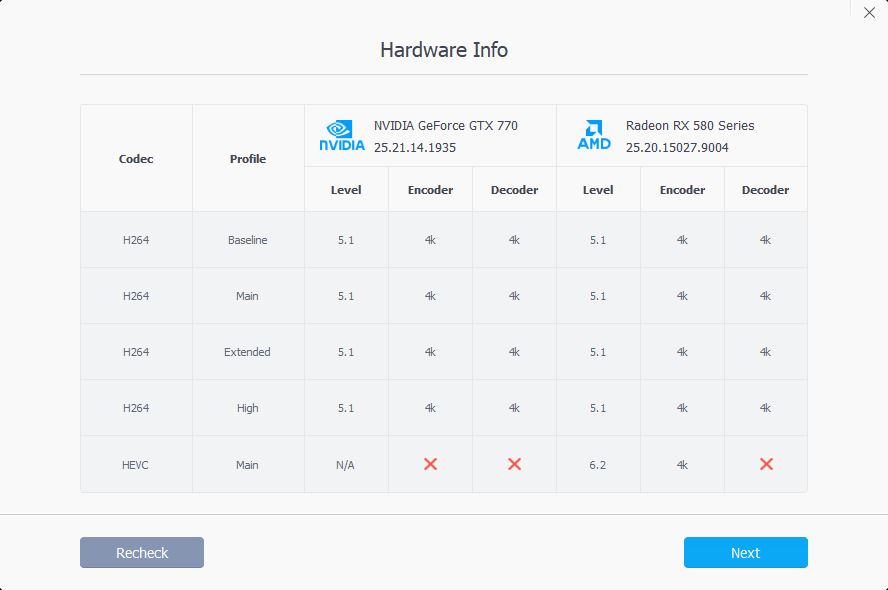The width and height of the screenshot is (888, 590).
Task: Click the 6.2 level cell for HEVC
Action: click(x=597, y=465)
